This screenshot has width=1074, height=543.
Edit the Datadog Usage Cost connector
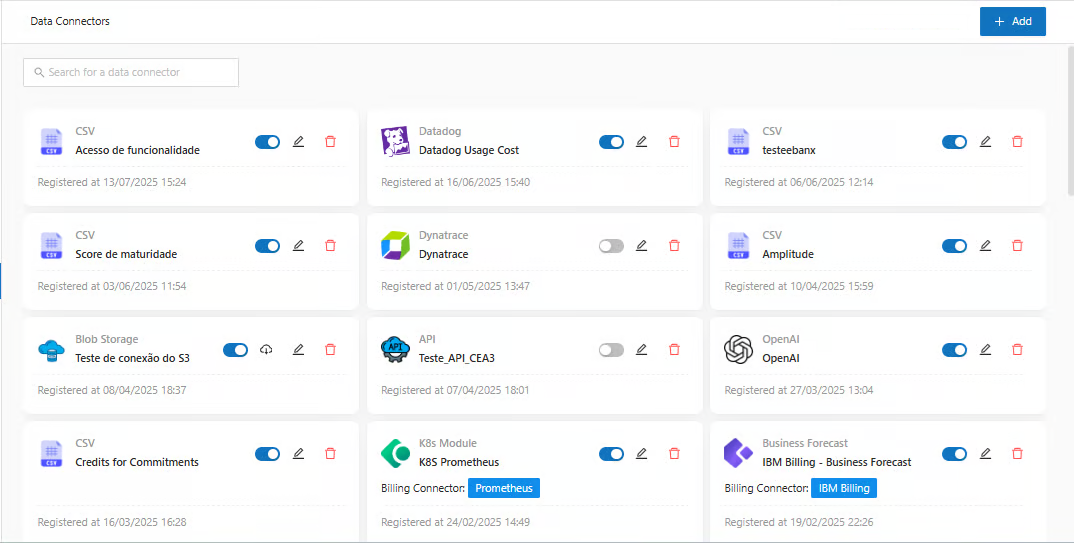641,142
